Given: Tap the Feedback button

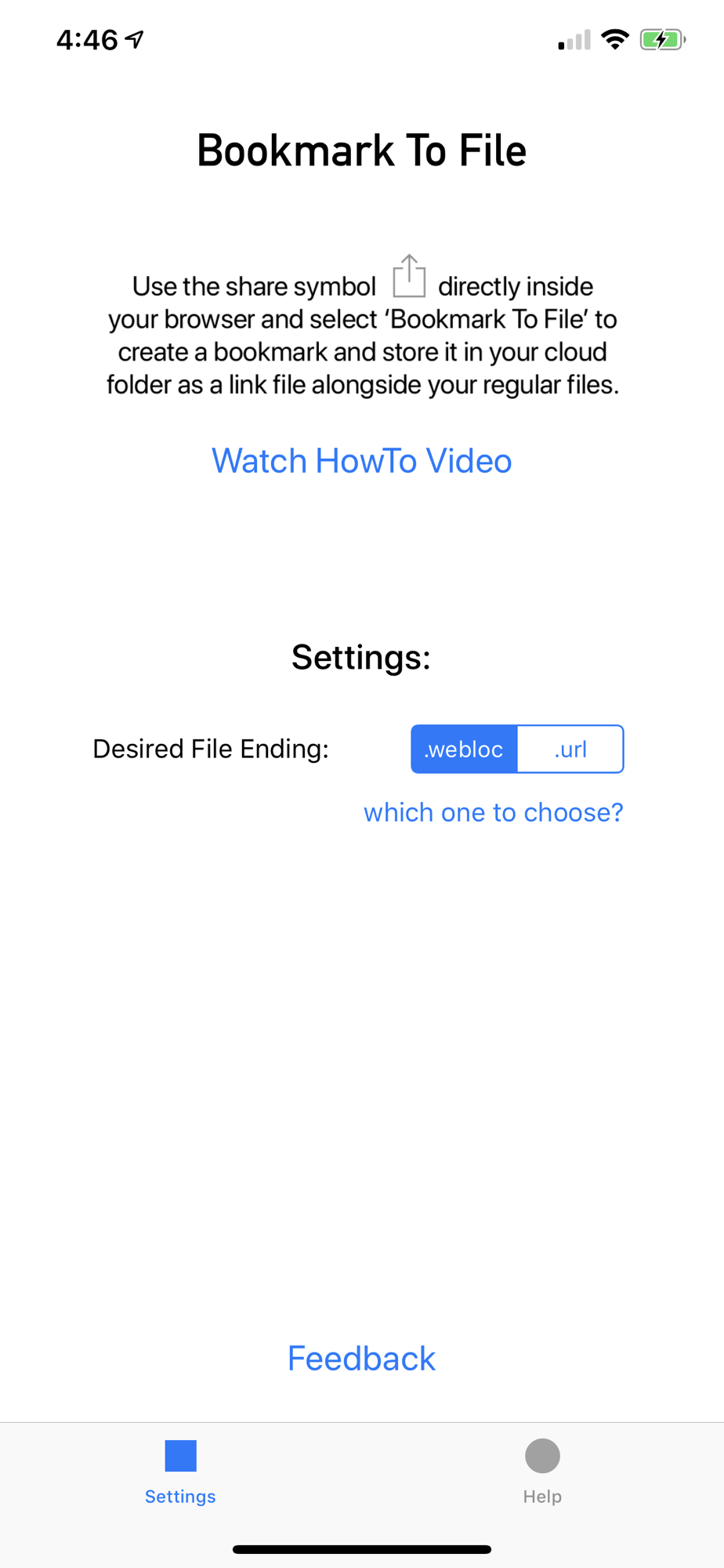Looking at the screenshot, I should (362, 1359).
